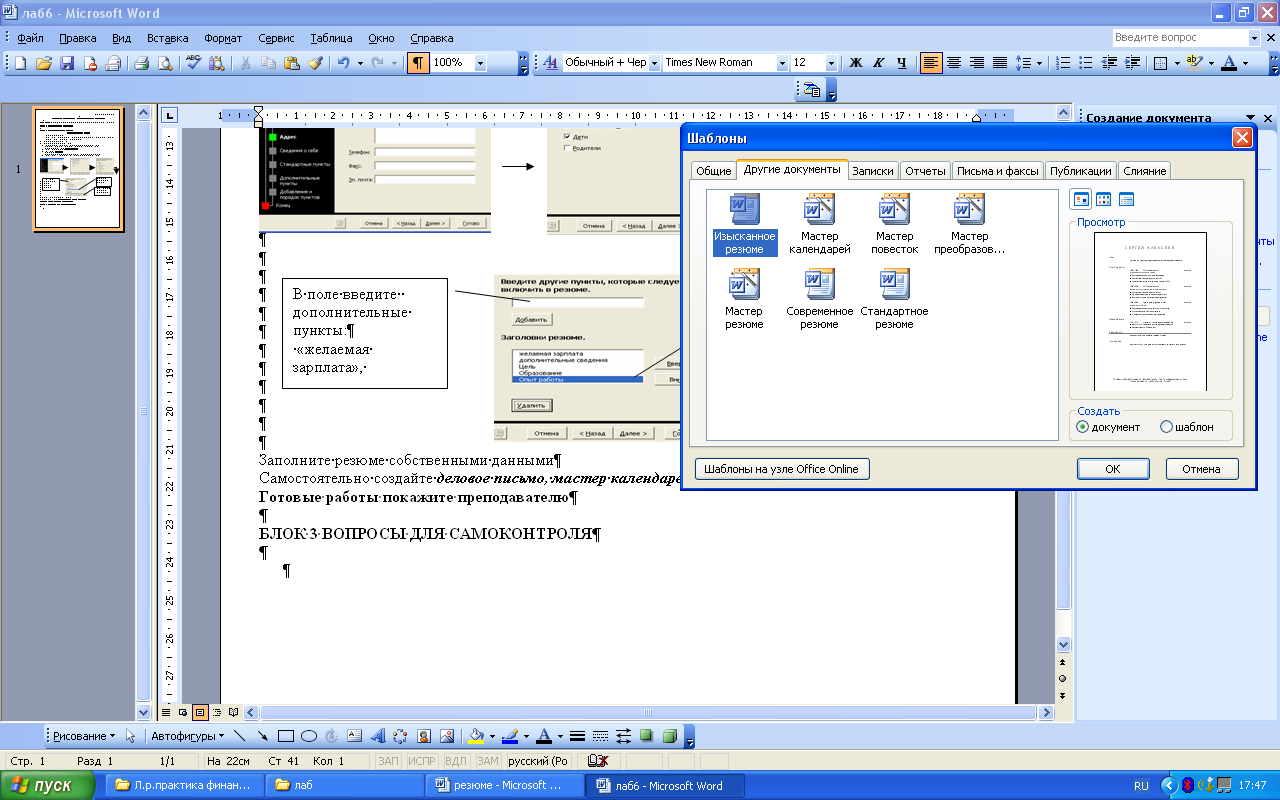The image size is (1280, 800).
Task: Open a file using the folder icon
Action: point(43,63)
